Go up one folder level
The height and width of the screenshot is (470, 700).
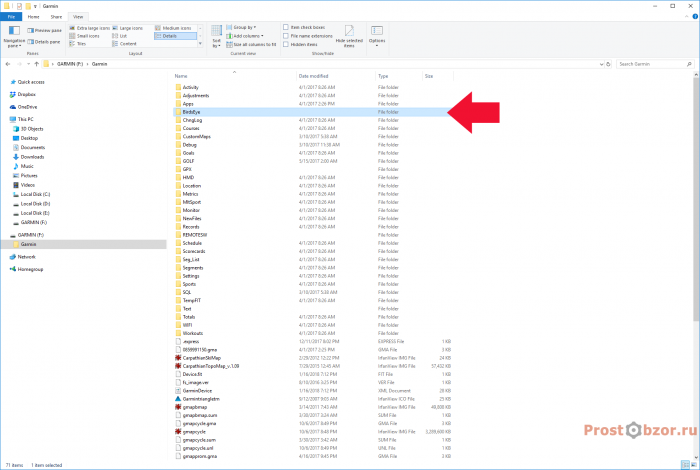click(x=37, y=64)
